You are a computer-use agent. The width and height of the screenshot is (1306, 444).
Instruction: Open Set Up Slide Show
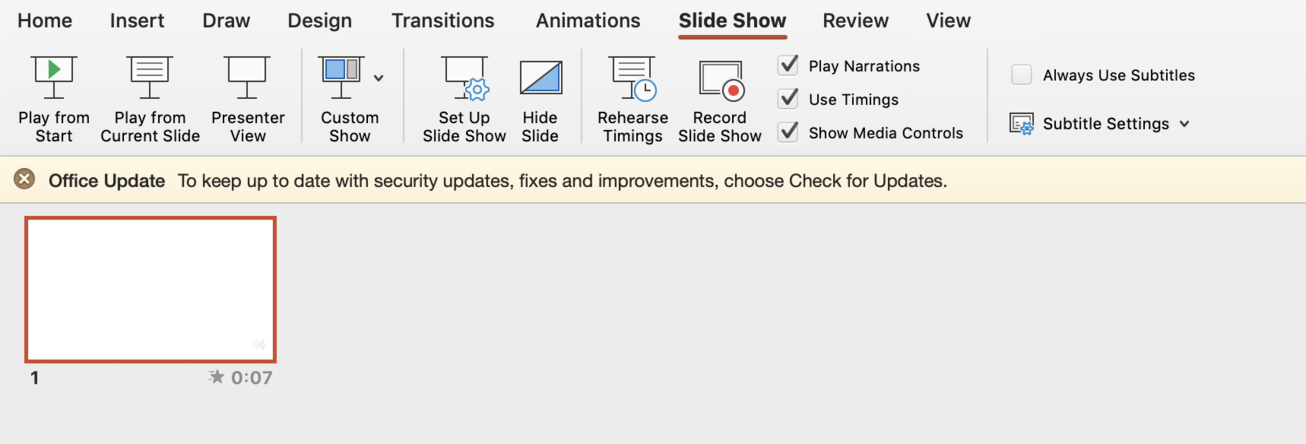click(464, 78)
